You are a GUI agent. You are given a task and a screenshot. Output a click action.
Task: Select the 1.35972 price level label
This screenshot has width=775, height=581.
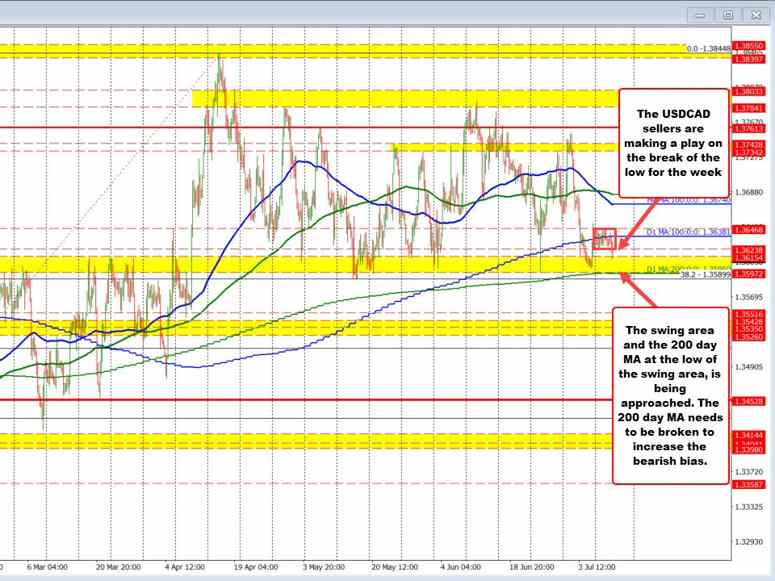point(749,273)
